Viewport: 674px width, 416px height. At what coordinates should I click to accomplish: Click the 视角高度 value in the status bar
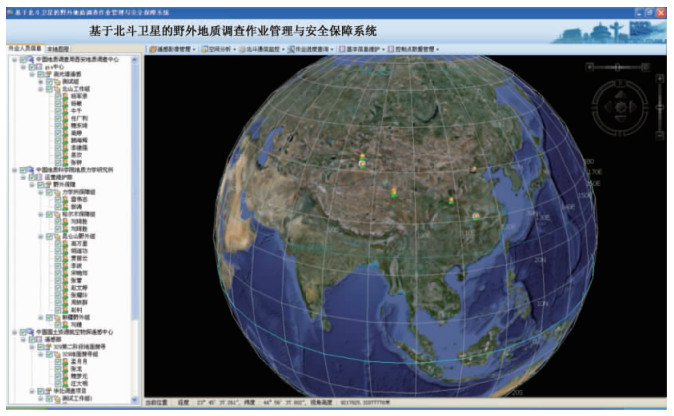pyautogui.click(x=365, y=403)
